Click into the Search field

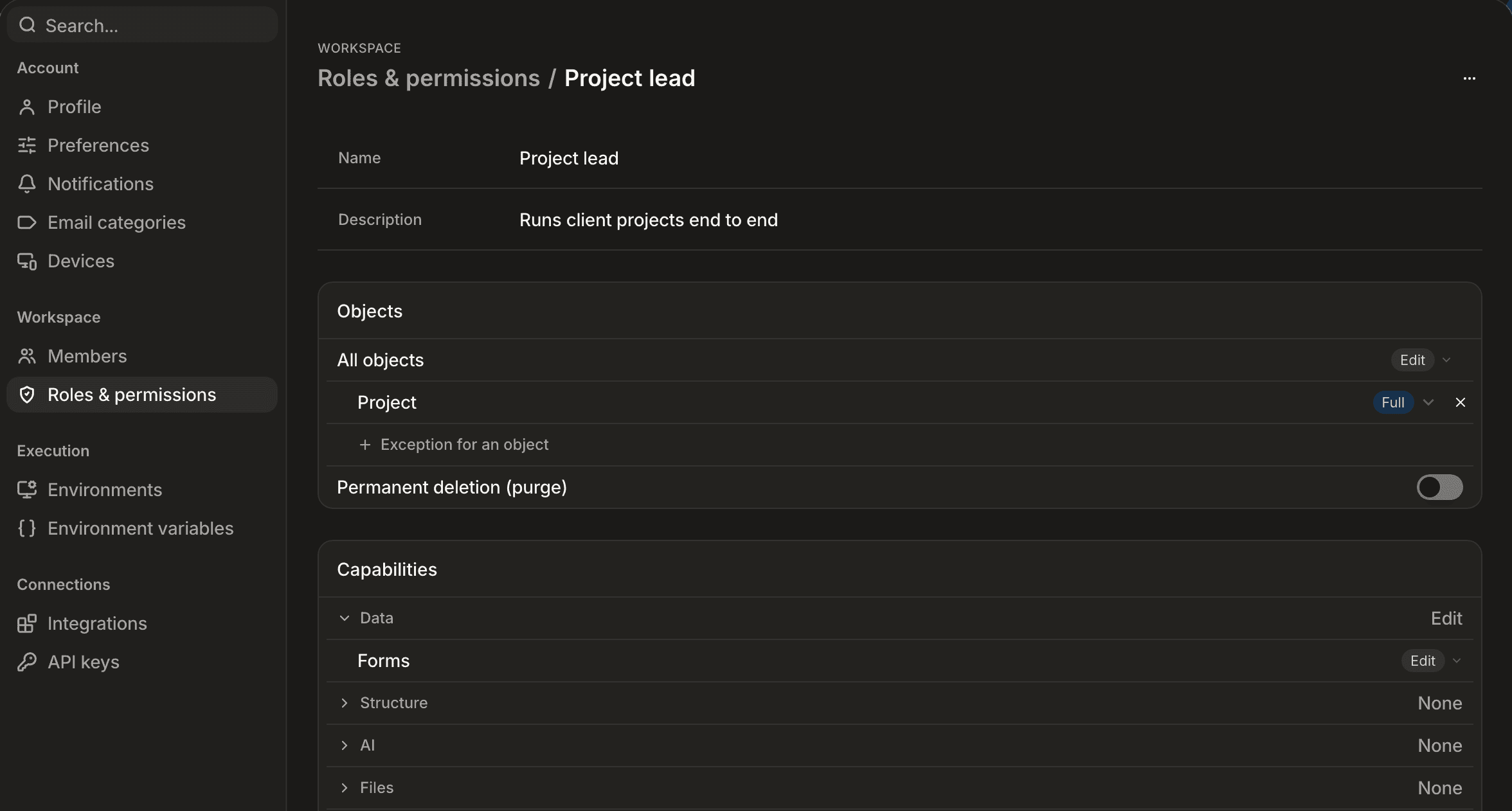click(x=142, y=25)
